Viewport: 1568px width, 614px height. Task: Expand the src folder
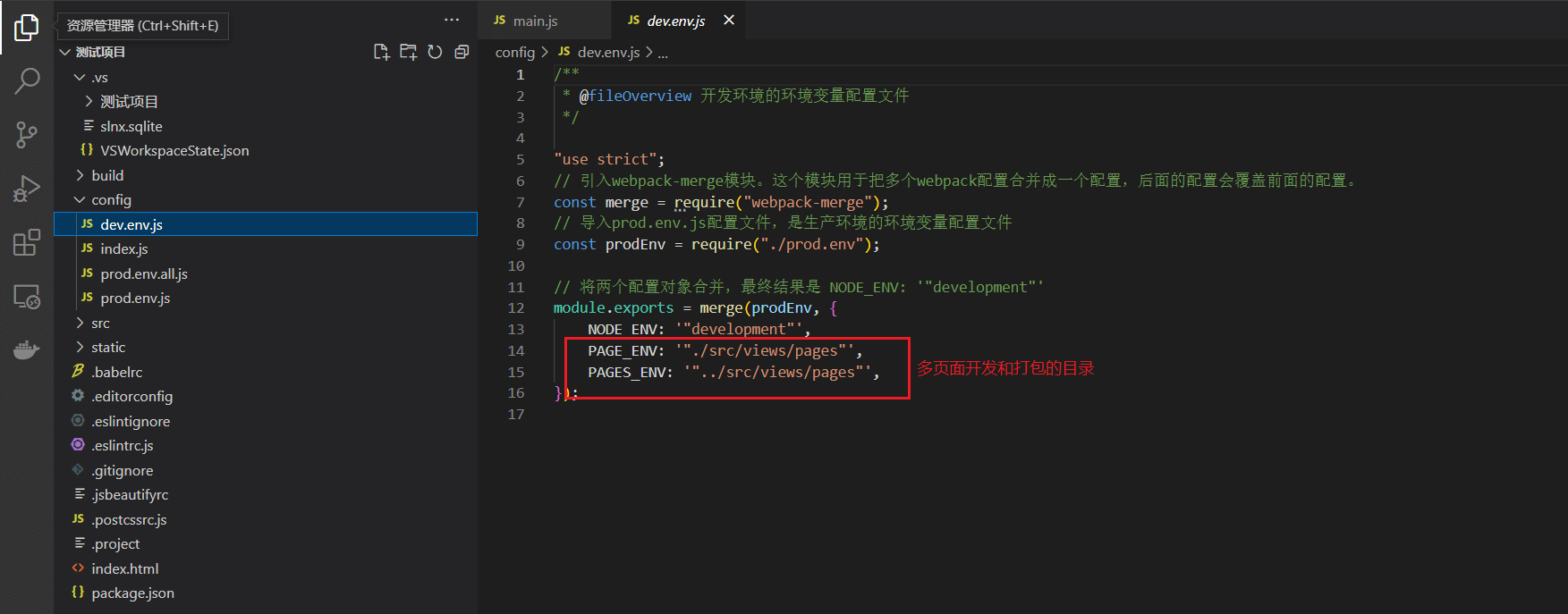coord(100,324)
